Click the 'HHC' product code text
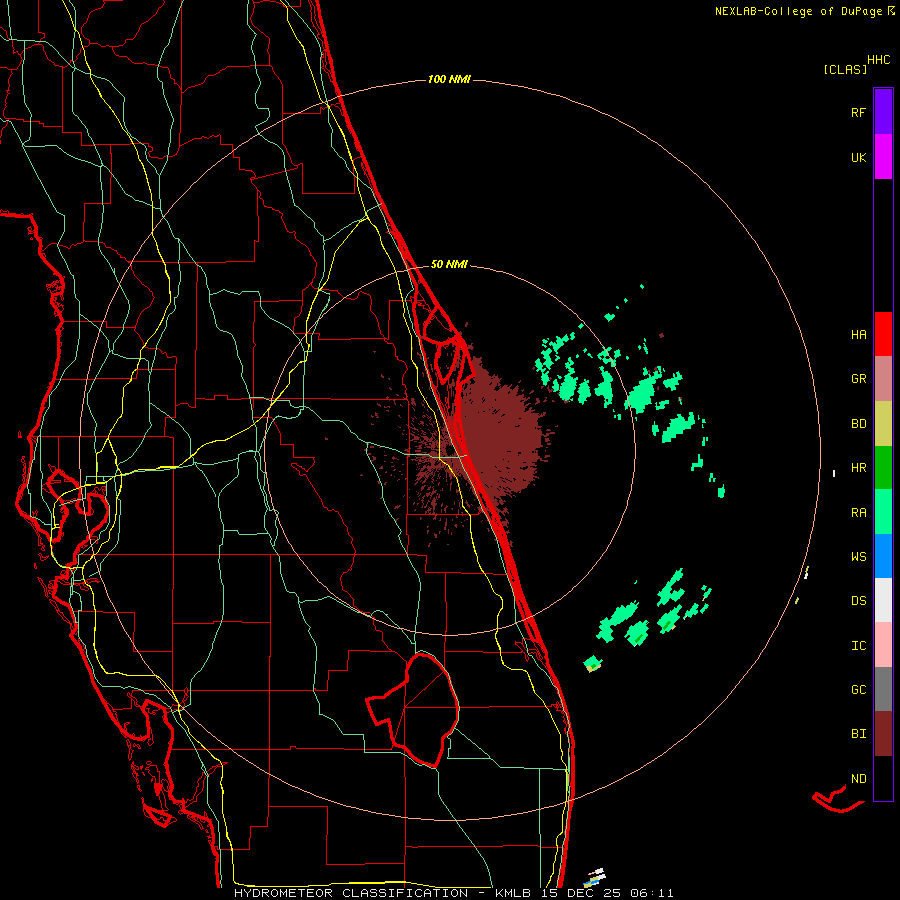The image size is (900, 900). (x=879, y=60)
